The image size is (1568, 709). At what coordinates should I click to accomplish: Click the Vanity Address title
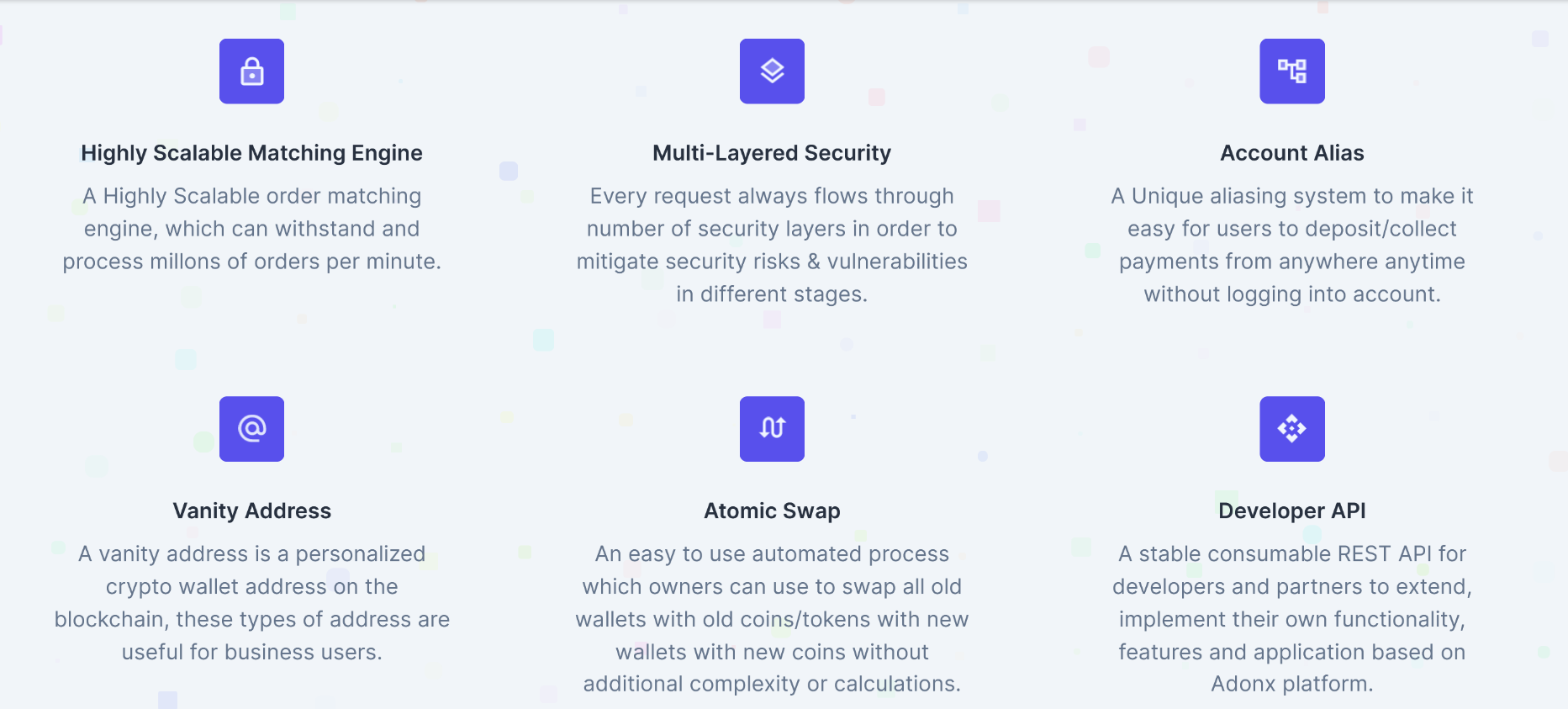pyautogui.click(x=251, y=511)
